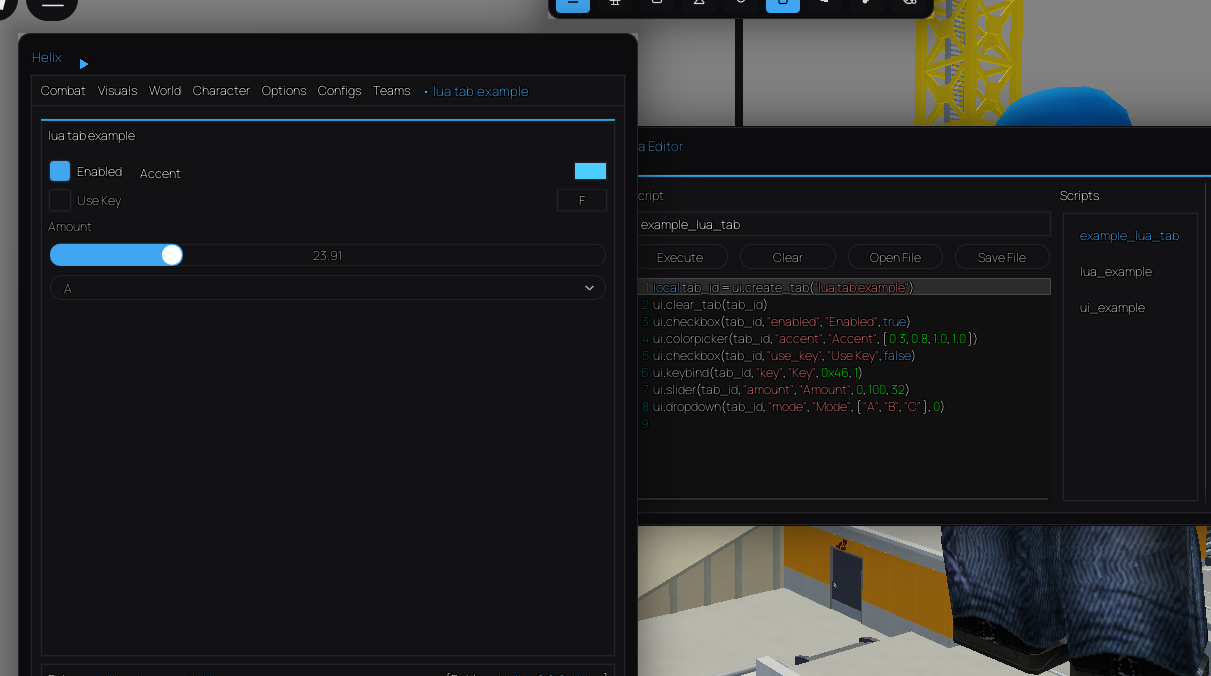1211x676 pixels.
Task: Go to the World tab
Action: [x=165, y=91]
